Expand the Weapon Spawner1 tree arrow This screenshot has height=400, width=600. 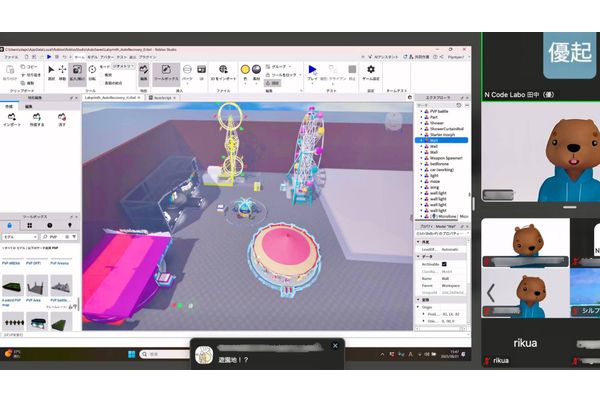point(421,158)
